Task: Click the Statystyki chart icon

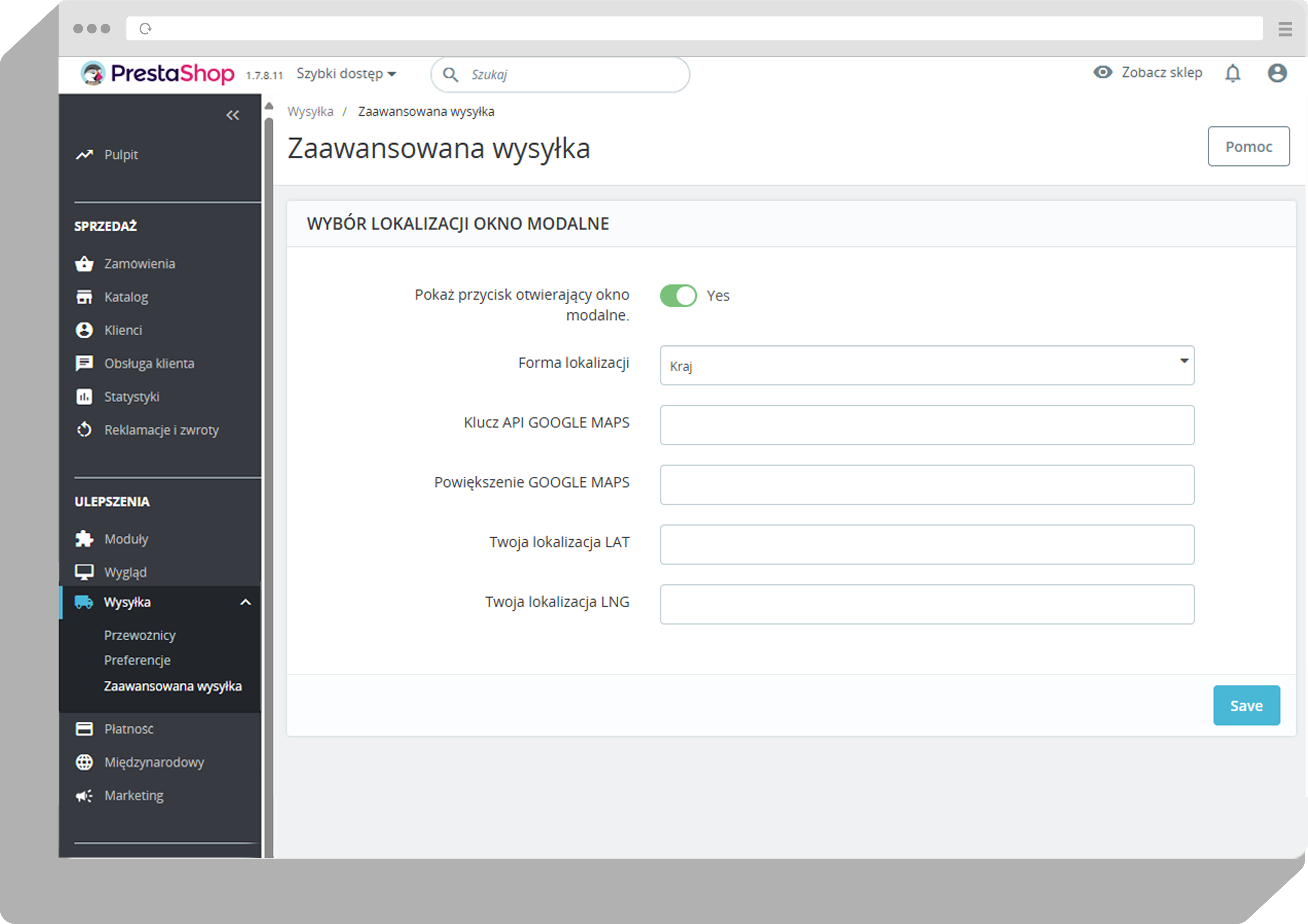Action: [x=84, y=397]
